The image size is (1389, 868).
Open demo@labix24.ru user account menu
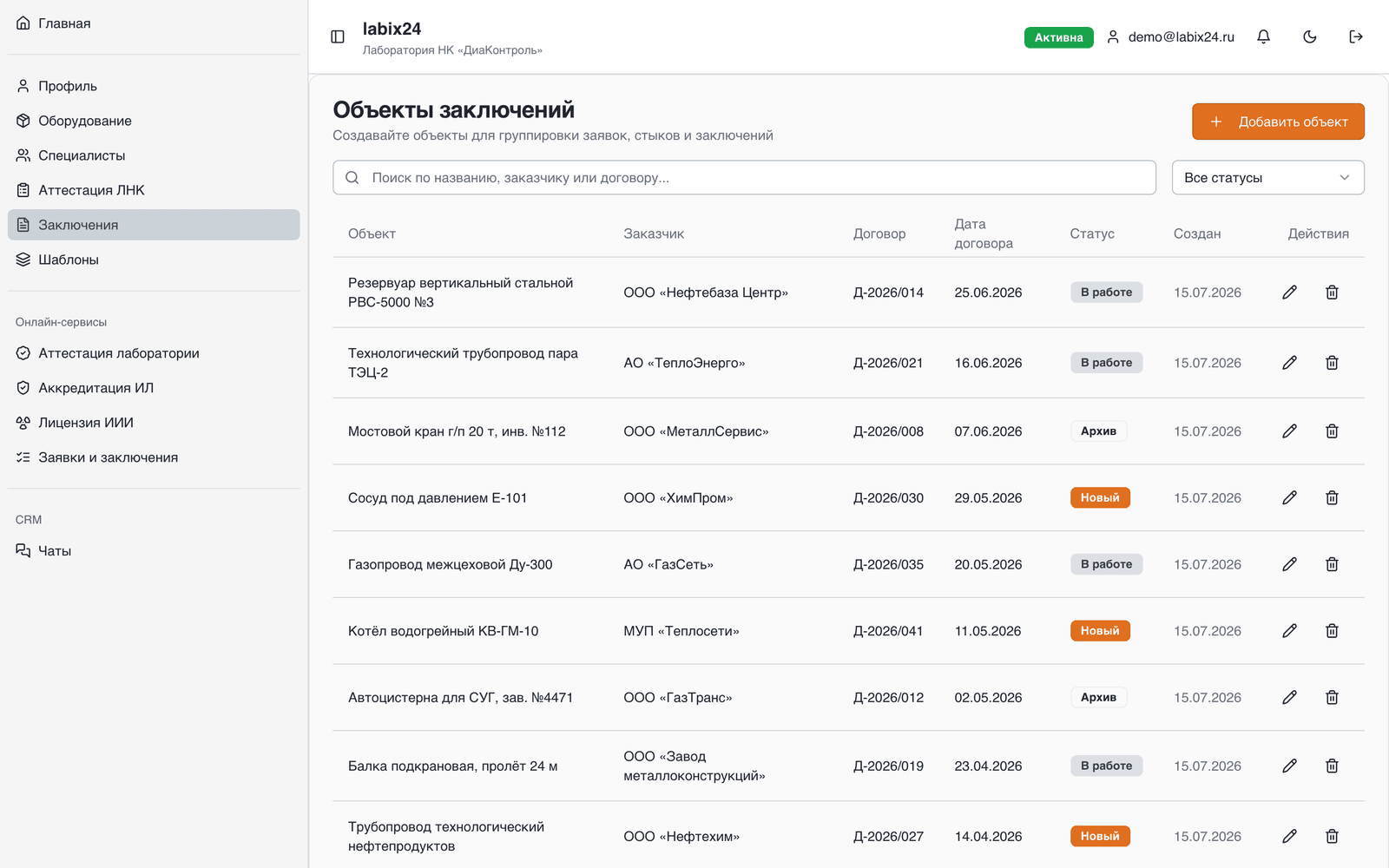(x=1170, y=36)
